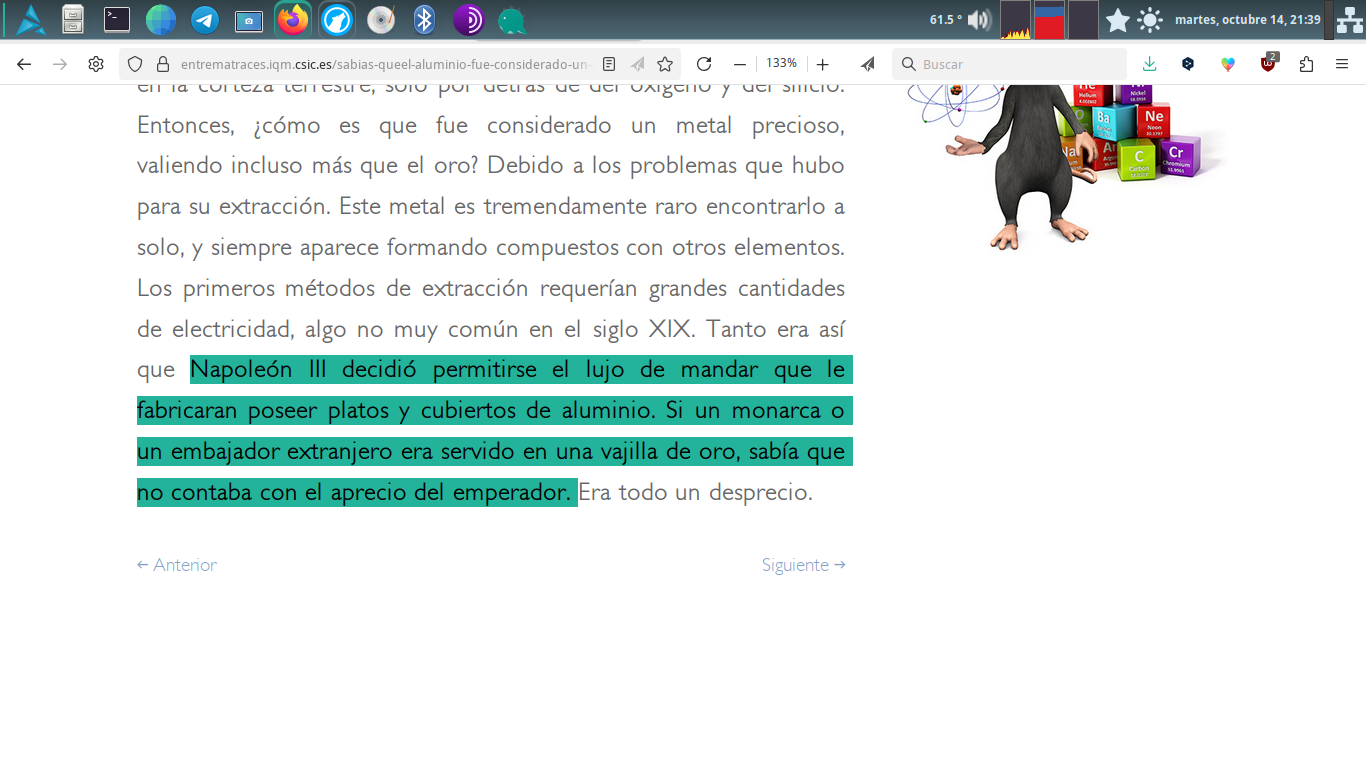This screenshot has height=768, width=1366.
Task: Click the date and time clock
Action: 1248,20
